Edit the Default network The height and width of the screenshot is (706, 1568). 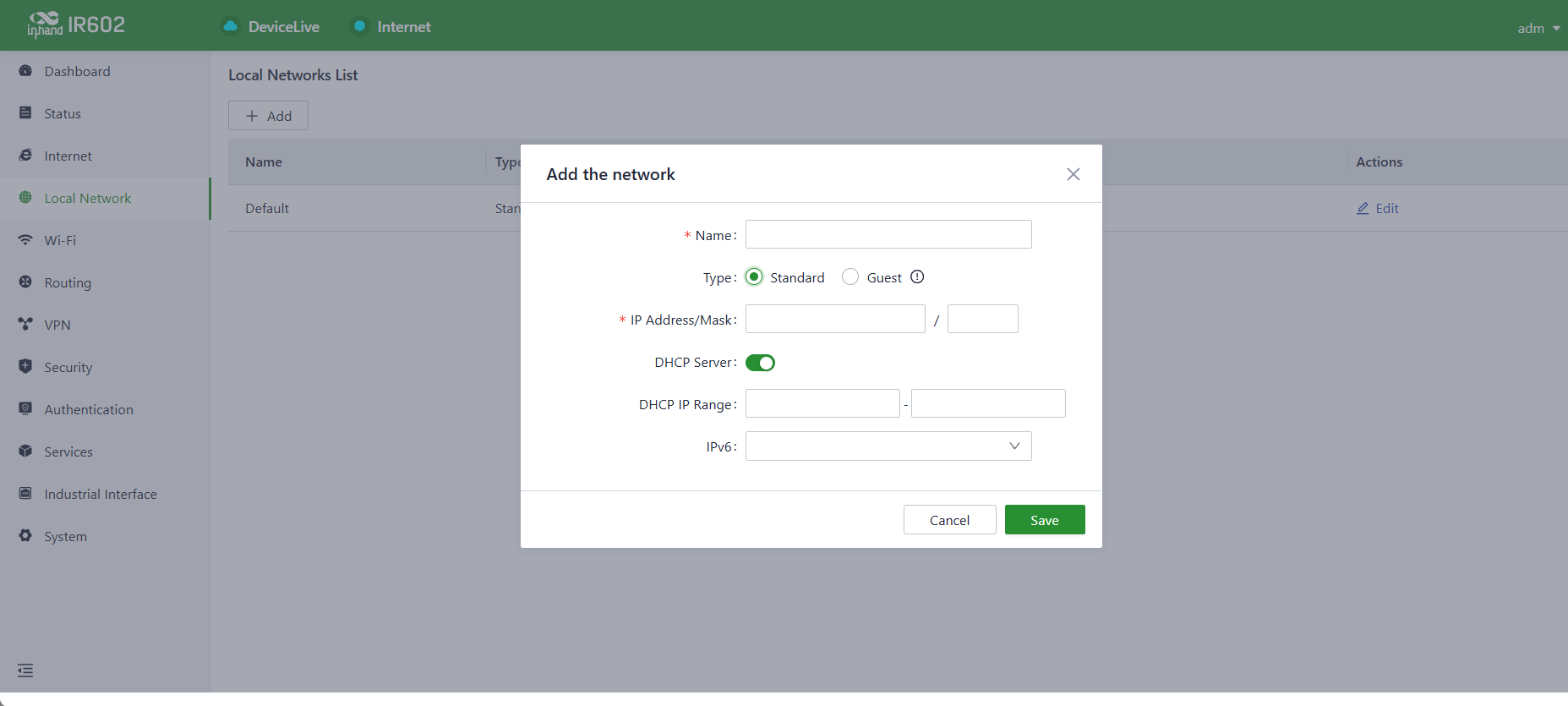click(x=1378, y=208)
